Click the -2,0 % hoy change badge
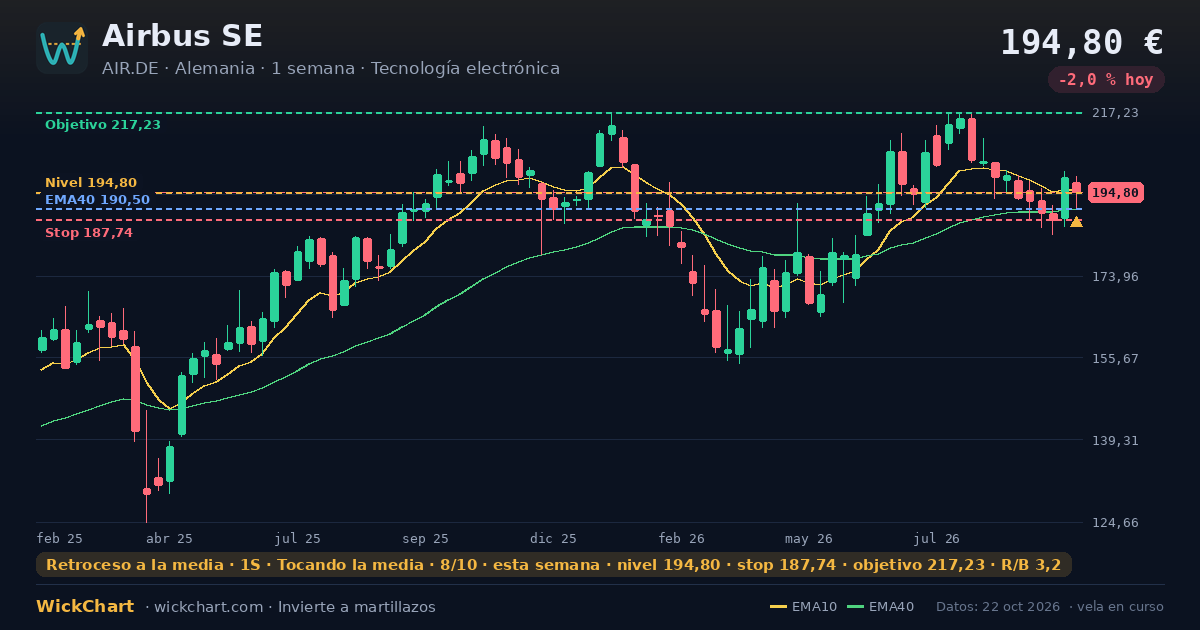Image resolution: width=1200 pixels, height=630 pixels. 1106,79
